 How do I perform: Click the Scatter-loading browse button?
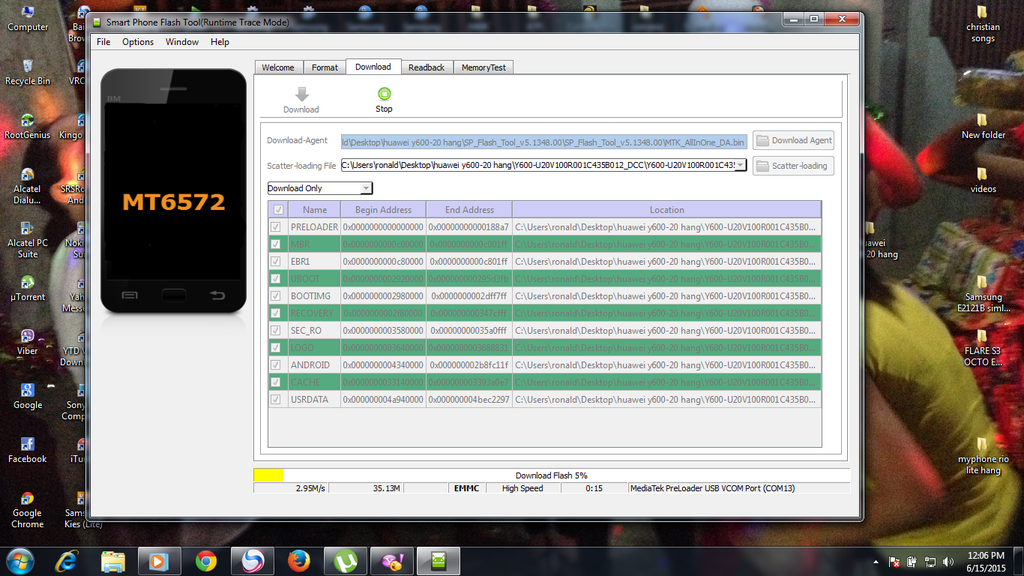coord(793,166)
